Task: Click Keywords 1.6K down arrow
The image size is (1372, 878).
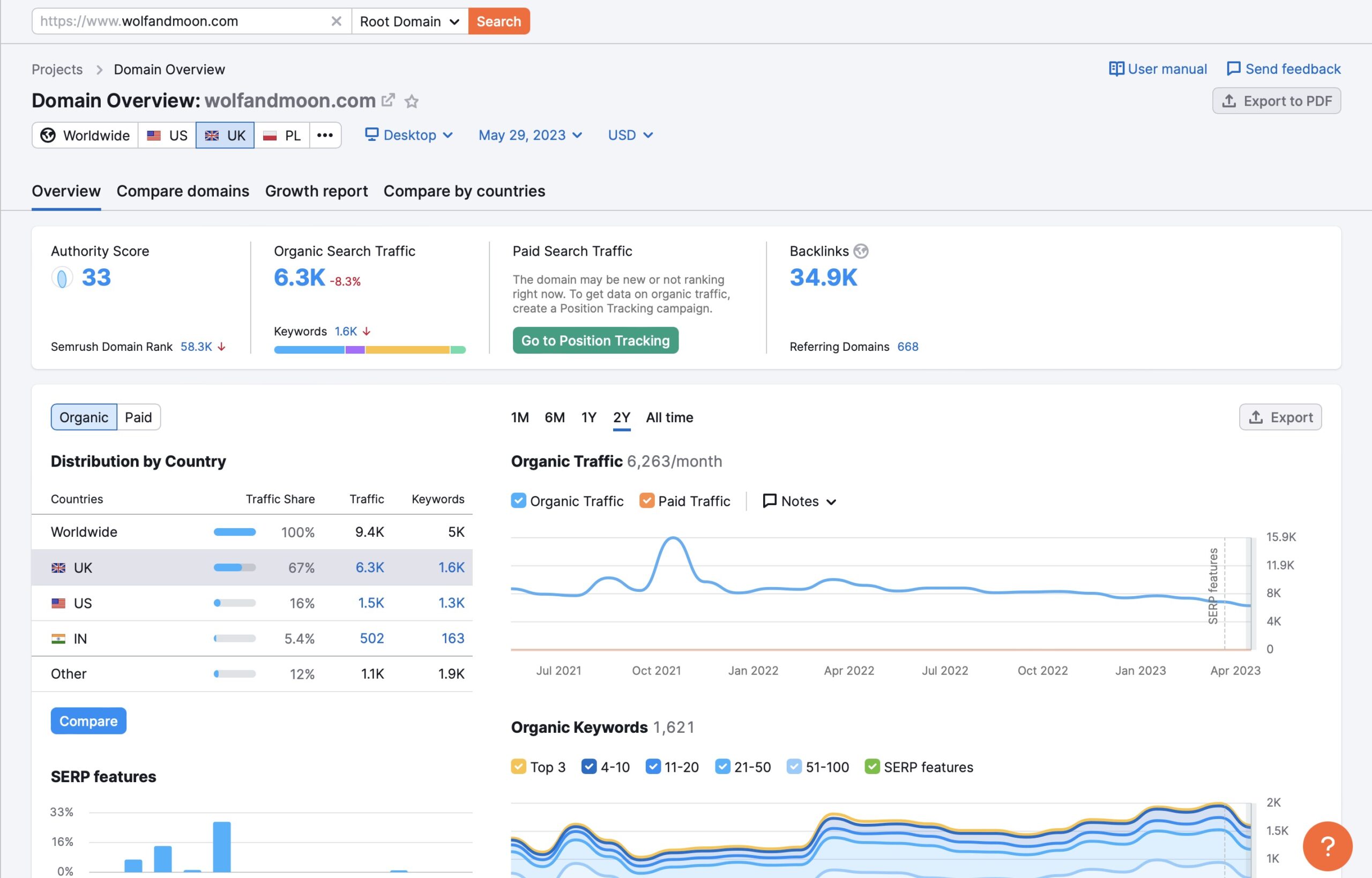Action: point(367,331)
